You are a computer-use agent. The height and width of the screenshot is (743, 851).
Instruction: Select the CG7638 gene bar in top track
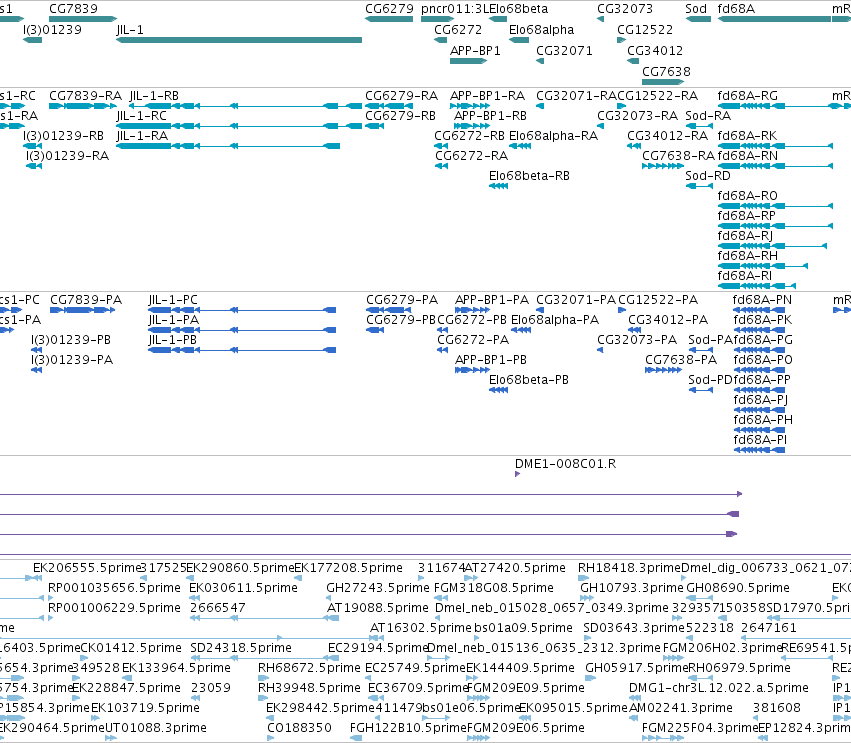tap(663, 82)
